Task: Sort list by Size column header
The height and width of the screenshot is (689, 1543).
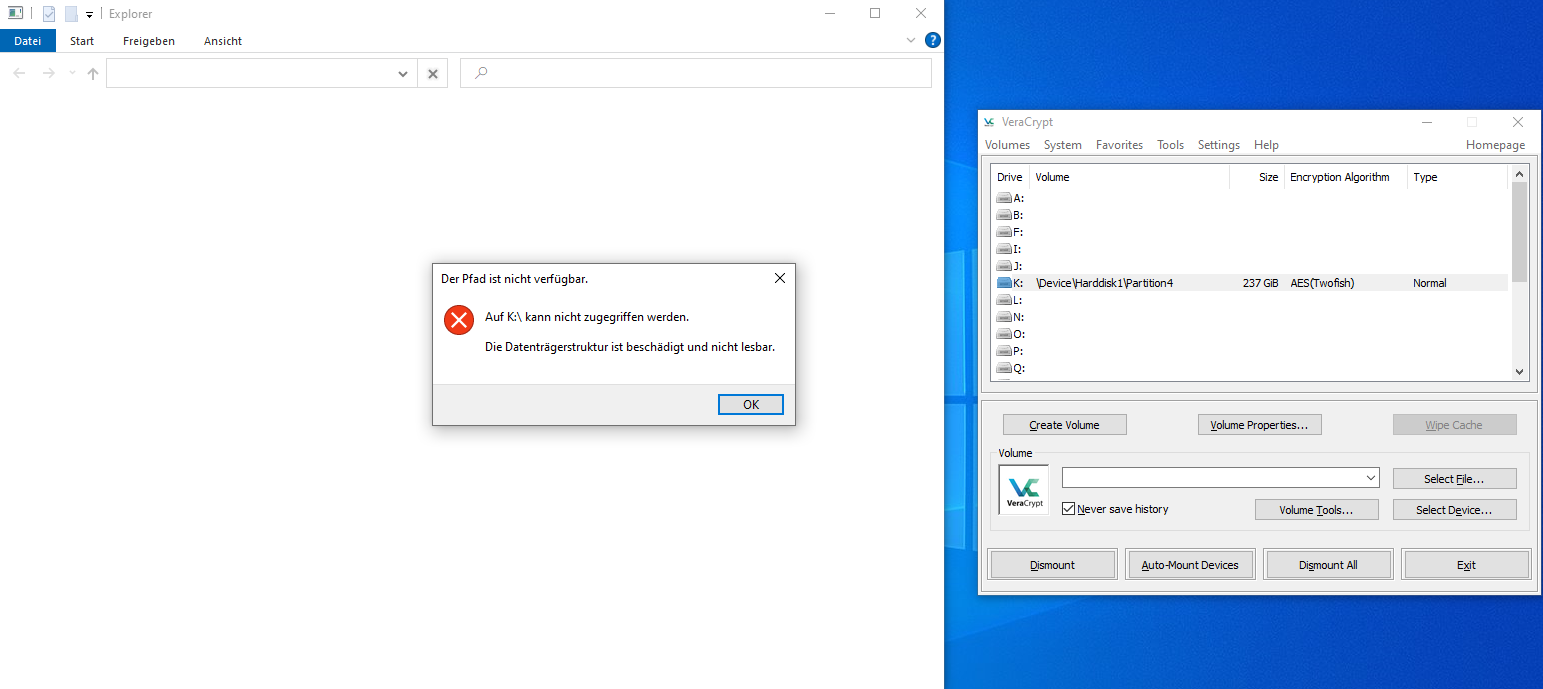Action: click(x=1257, y=177)
